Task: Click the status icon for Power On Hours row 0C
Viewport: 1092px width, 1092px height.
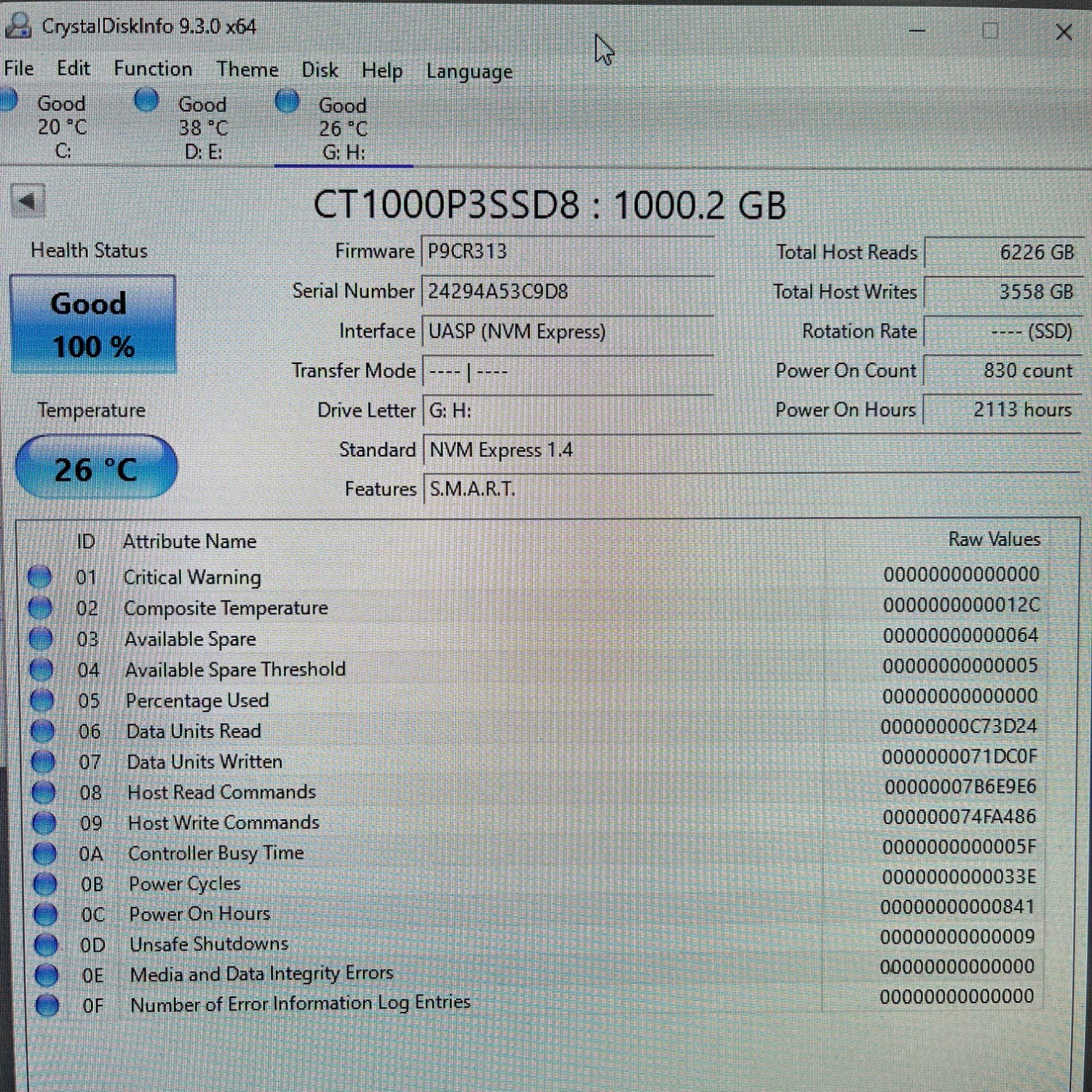Action: pyautogui.click(x=46, y=914)
